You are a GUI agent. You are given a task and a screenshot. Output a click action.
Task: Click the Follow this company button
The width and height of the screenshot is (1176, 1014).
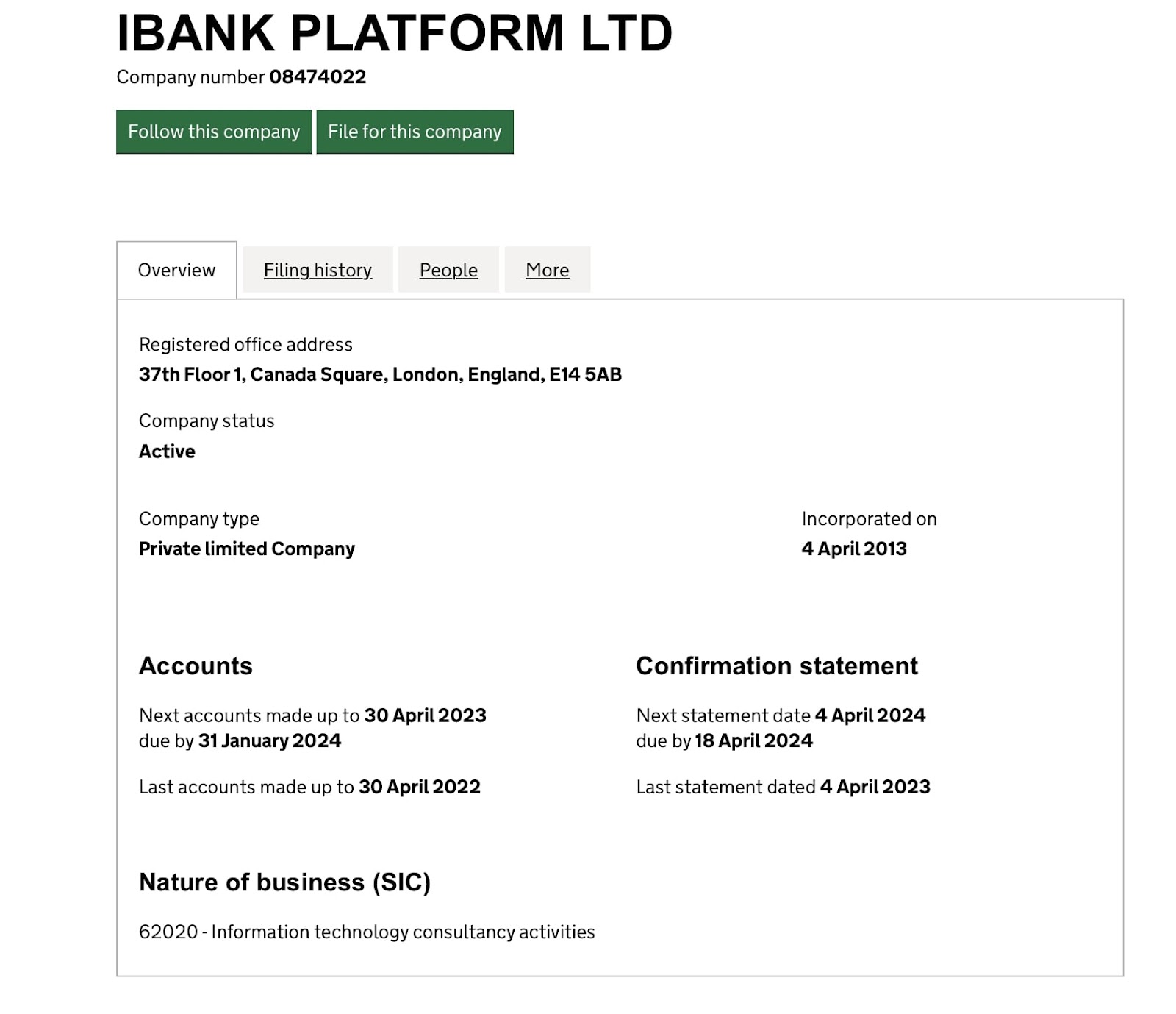click(214, 132)
